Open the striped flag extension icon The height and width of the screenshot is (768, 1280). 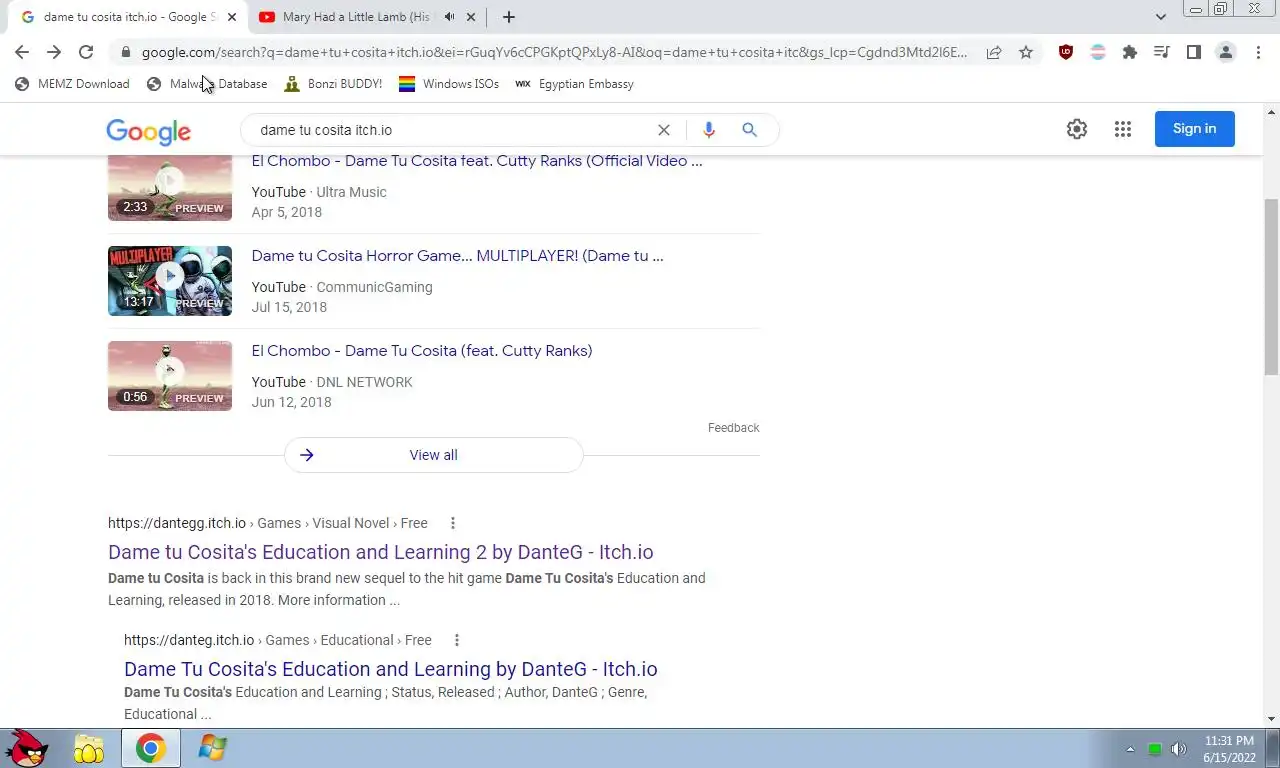[x=1098, y=52]
